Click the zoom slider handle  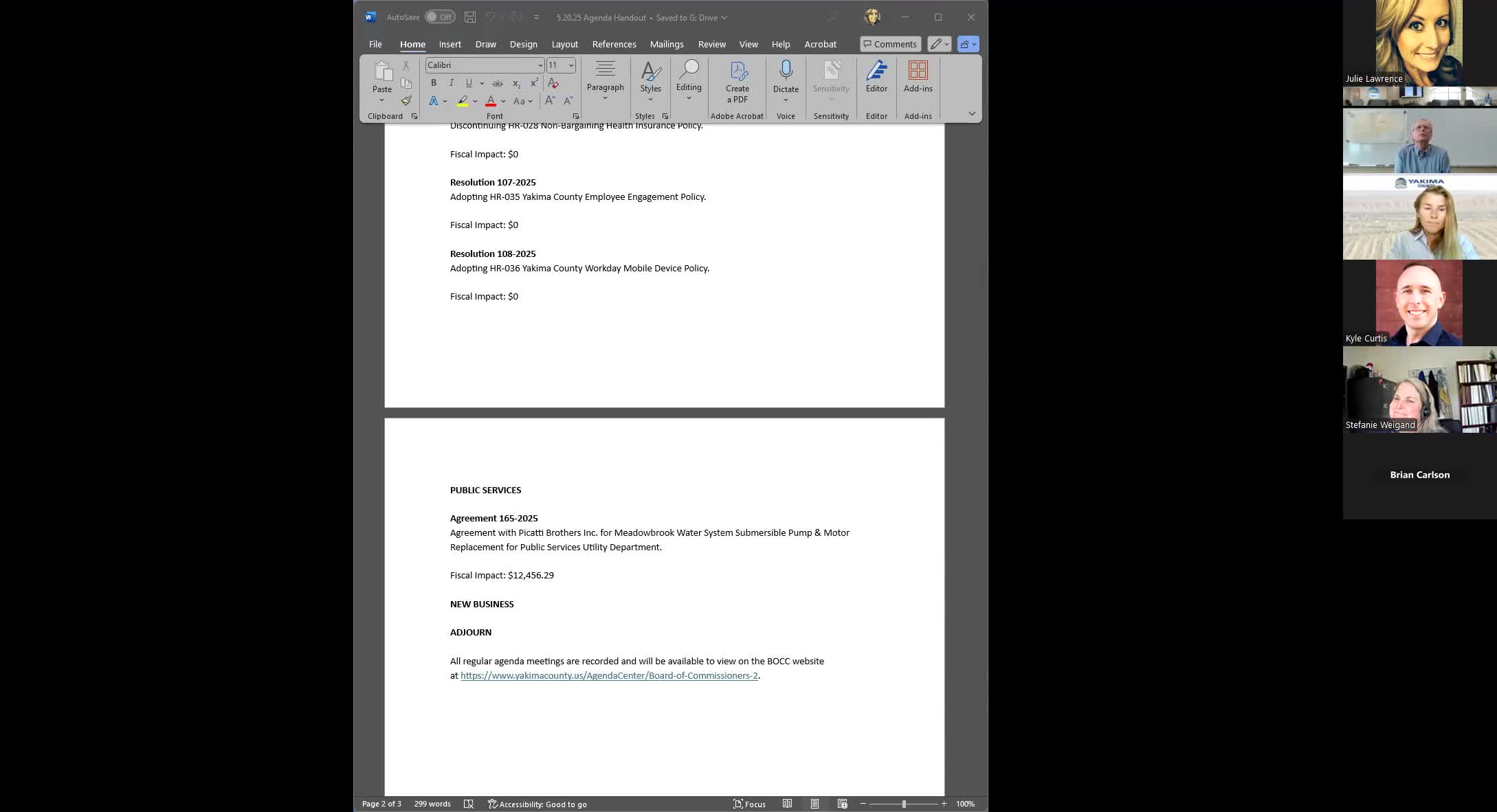point(904,804)
